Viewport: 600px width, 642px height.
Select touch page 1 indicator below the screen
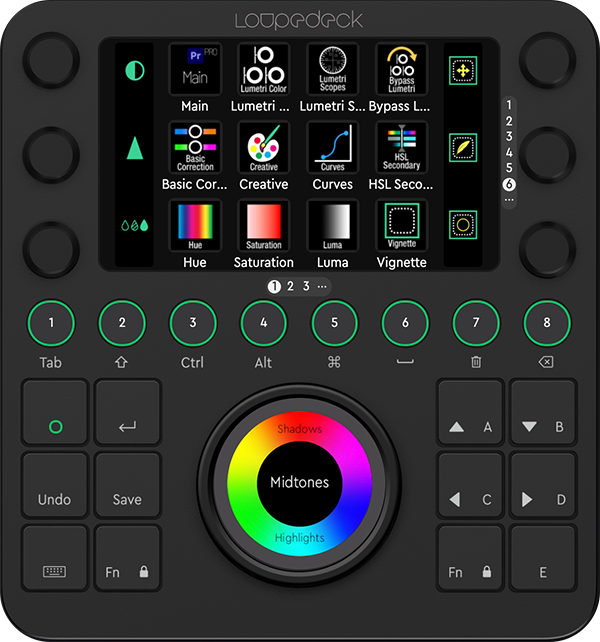[274, 287]
